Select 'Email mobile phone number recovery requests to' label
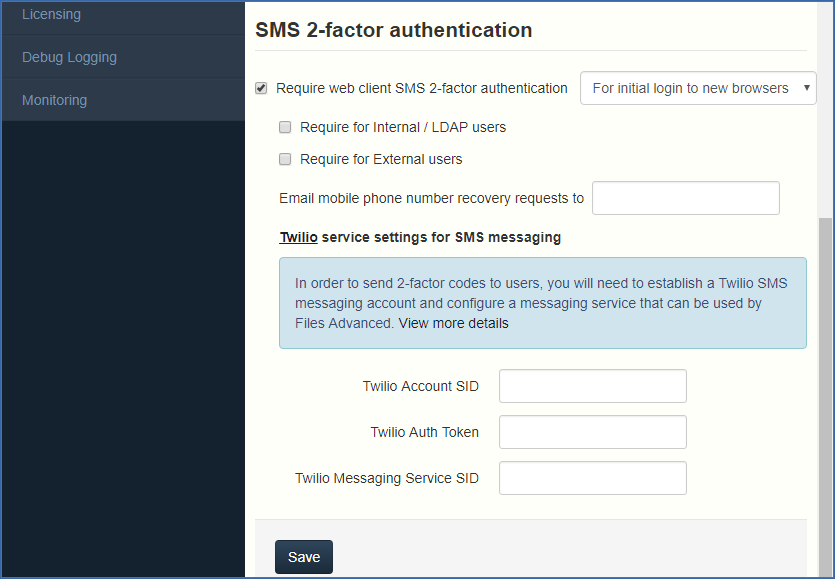The height and width of the screenshot is (579, 835). tap(431, 198)
